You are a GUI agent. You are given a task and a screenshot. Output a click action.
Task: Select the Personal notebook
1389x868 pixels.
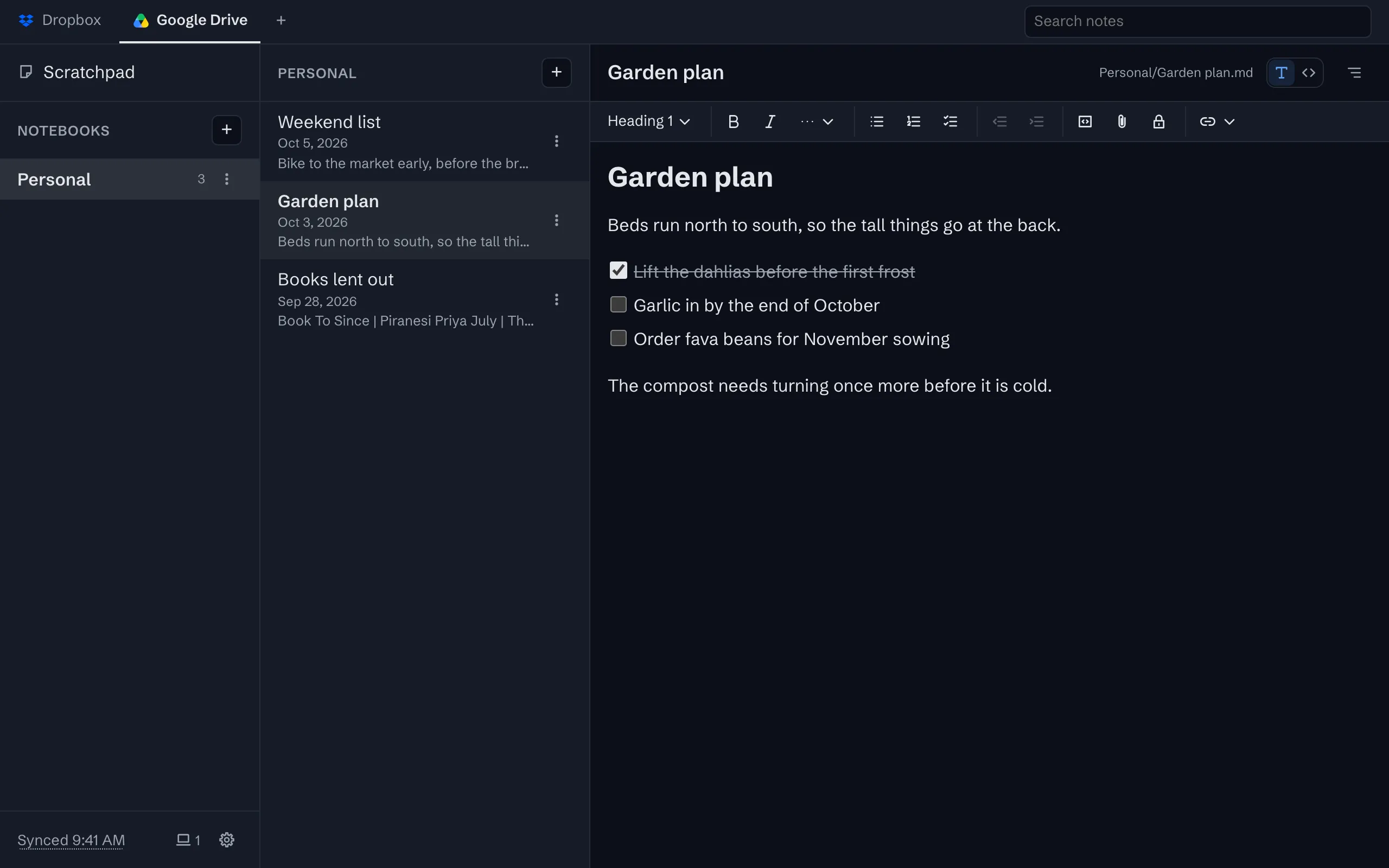(x=130, y=179)
